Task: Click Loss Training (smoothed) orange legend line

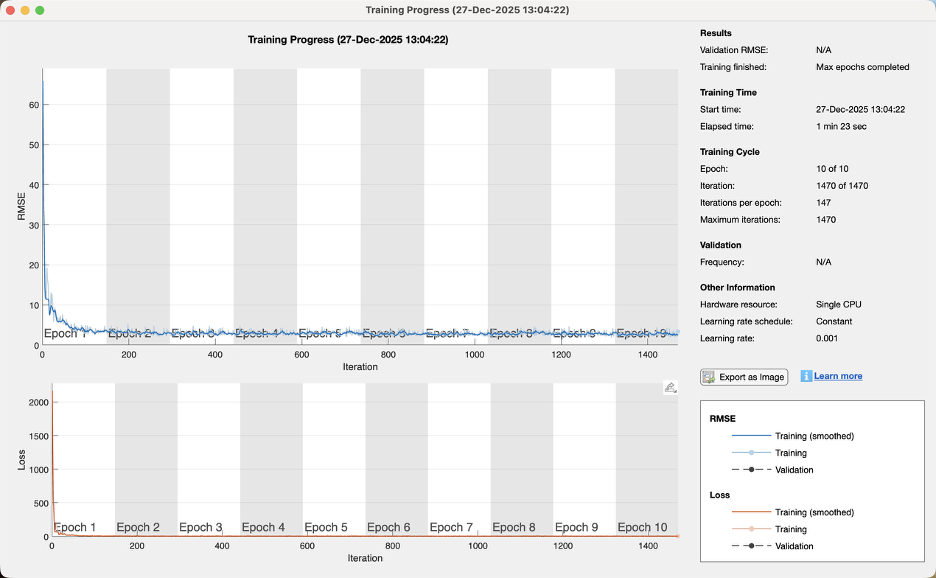Action: 751,512
